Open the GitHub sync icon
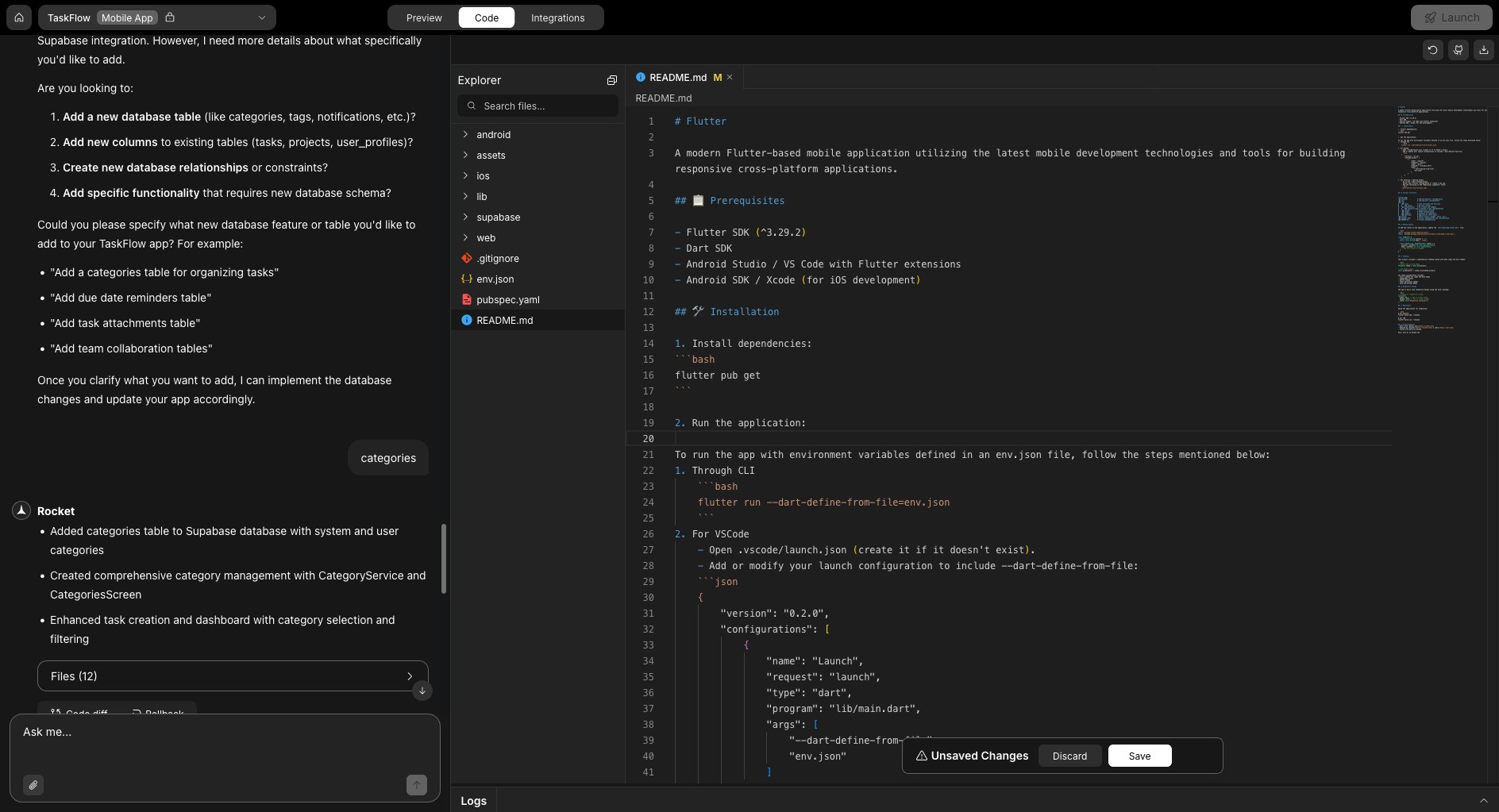This screenshot has height=812, width=1499. point(1458,49)
